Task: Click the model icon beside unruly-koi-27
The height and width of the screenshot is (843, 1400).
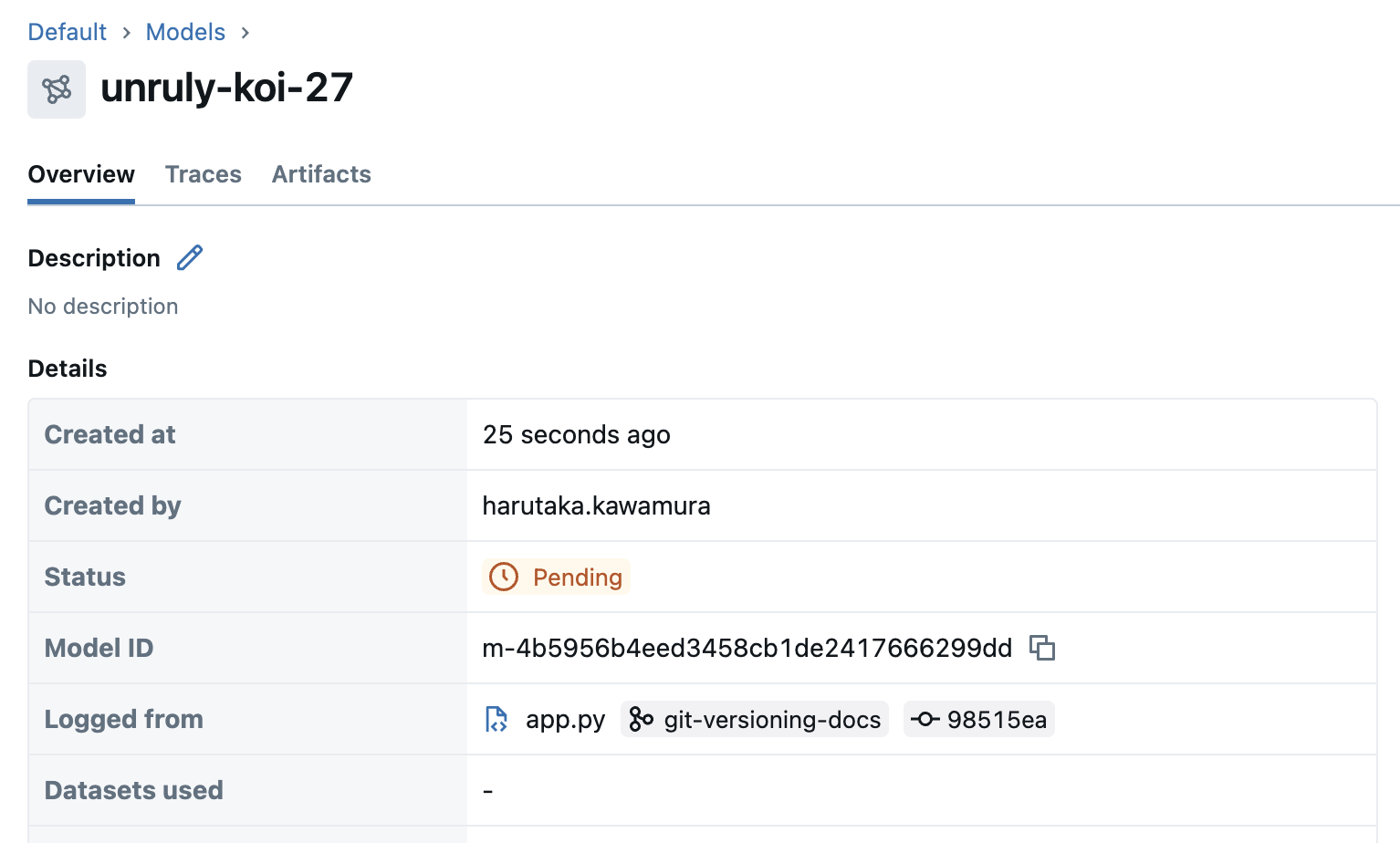Action: tap(57, 89)
